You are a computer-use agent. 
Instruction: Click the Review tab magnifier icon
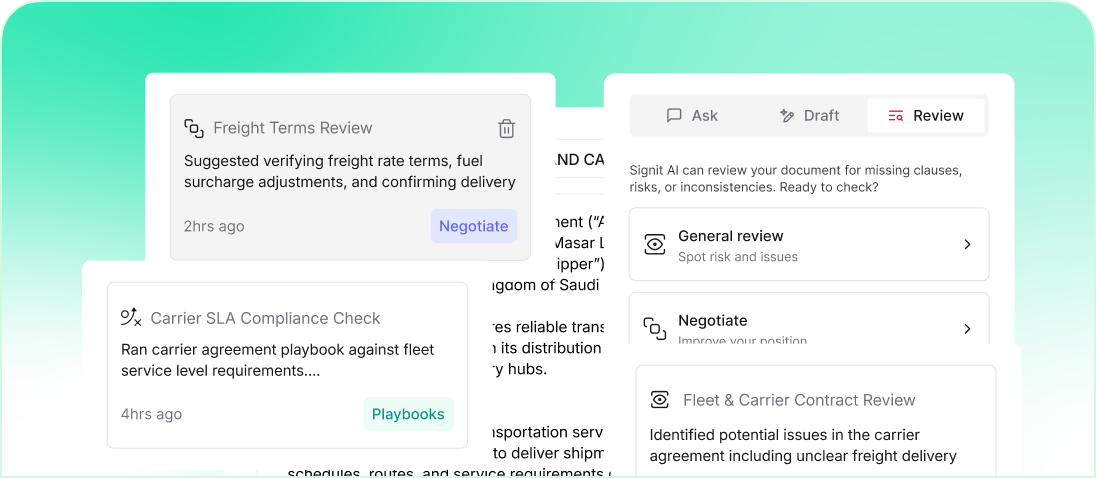click(896, 116)
